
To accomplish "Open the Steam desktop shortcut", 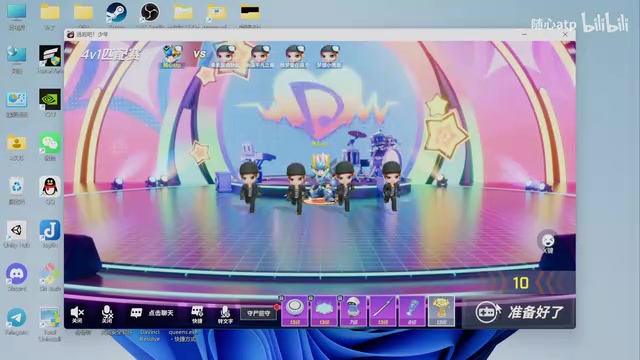I will [x=116, y=14].
